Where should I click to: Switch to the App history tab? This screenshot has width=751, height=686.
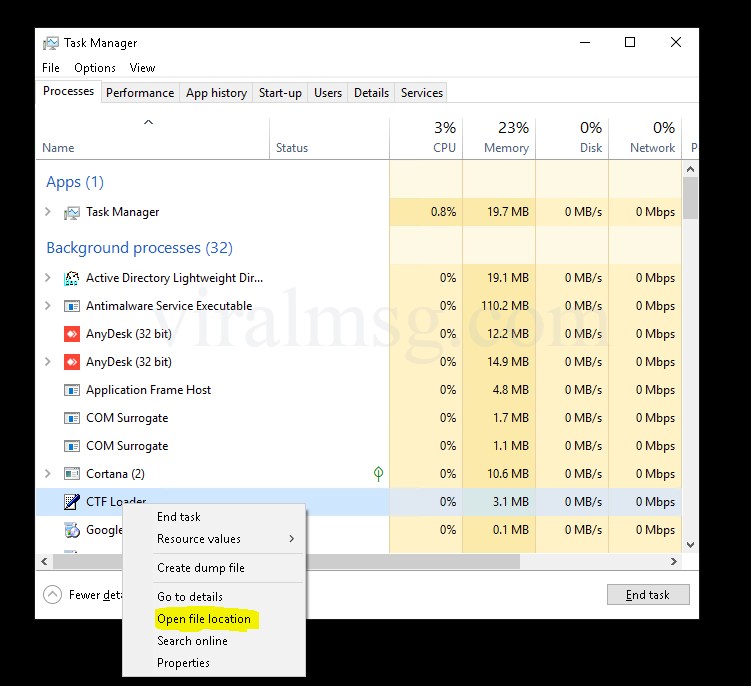[x=216, y=93]
